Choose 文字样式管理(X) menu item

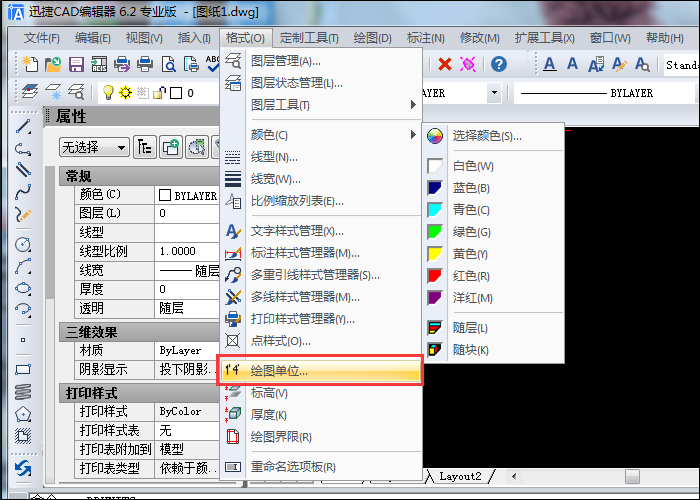coord(321,231)
